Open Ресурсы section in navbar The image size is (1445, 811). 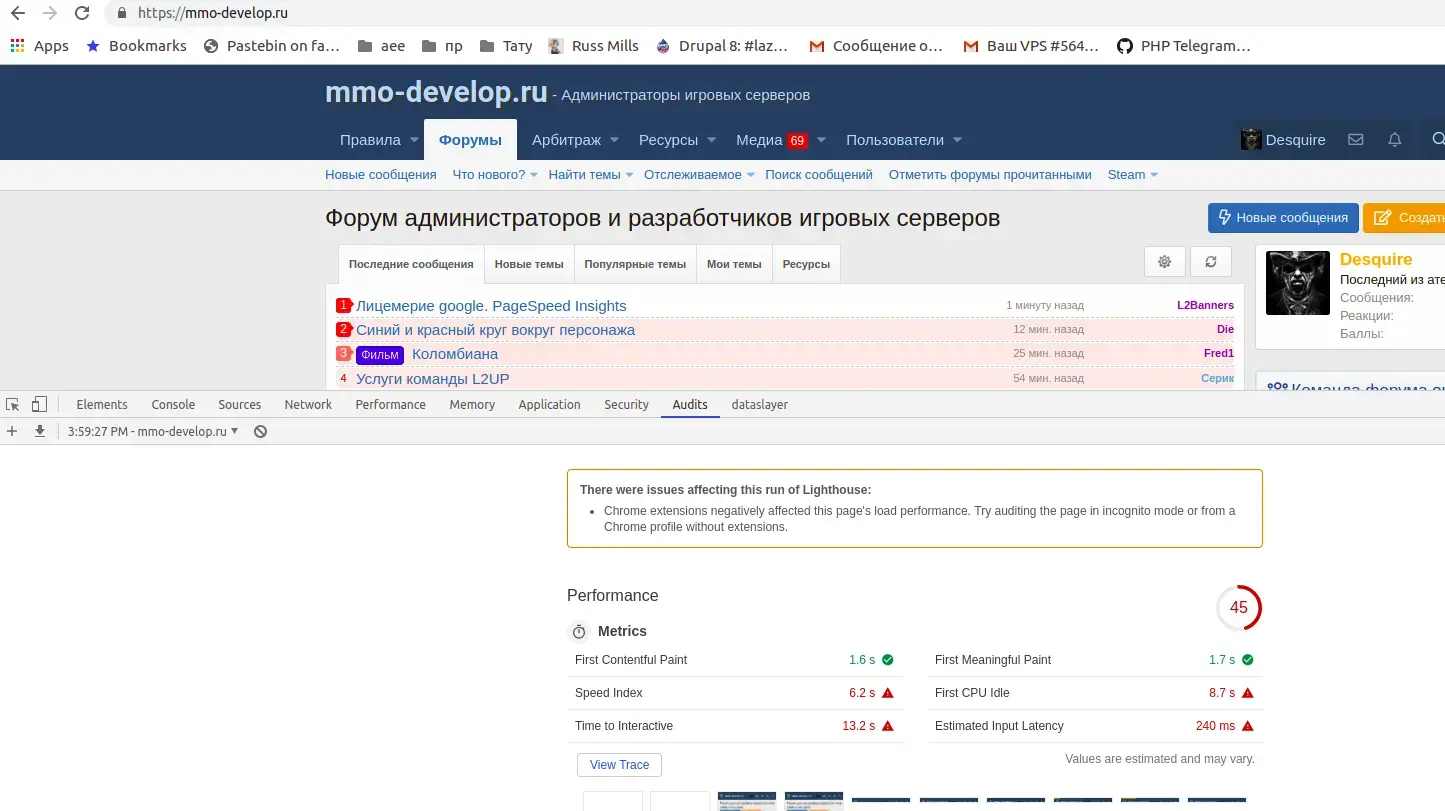668,140
